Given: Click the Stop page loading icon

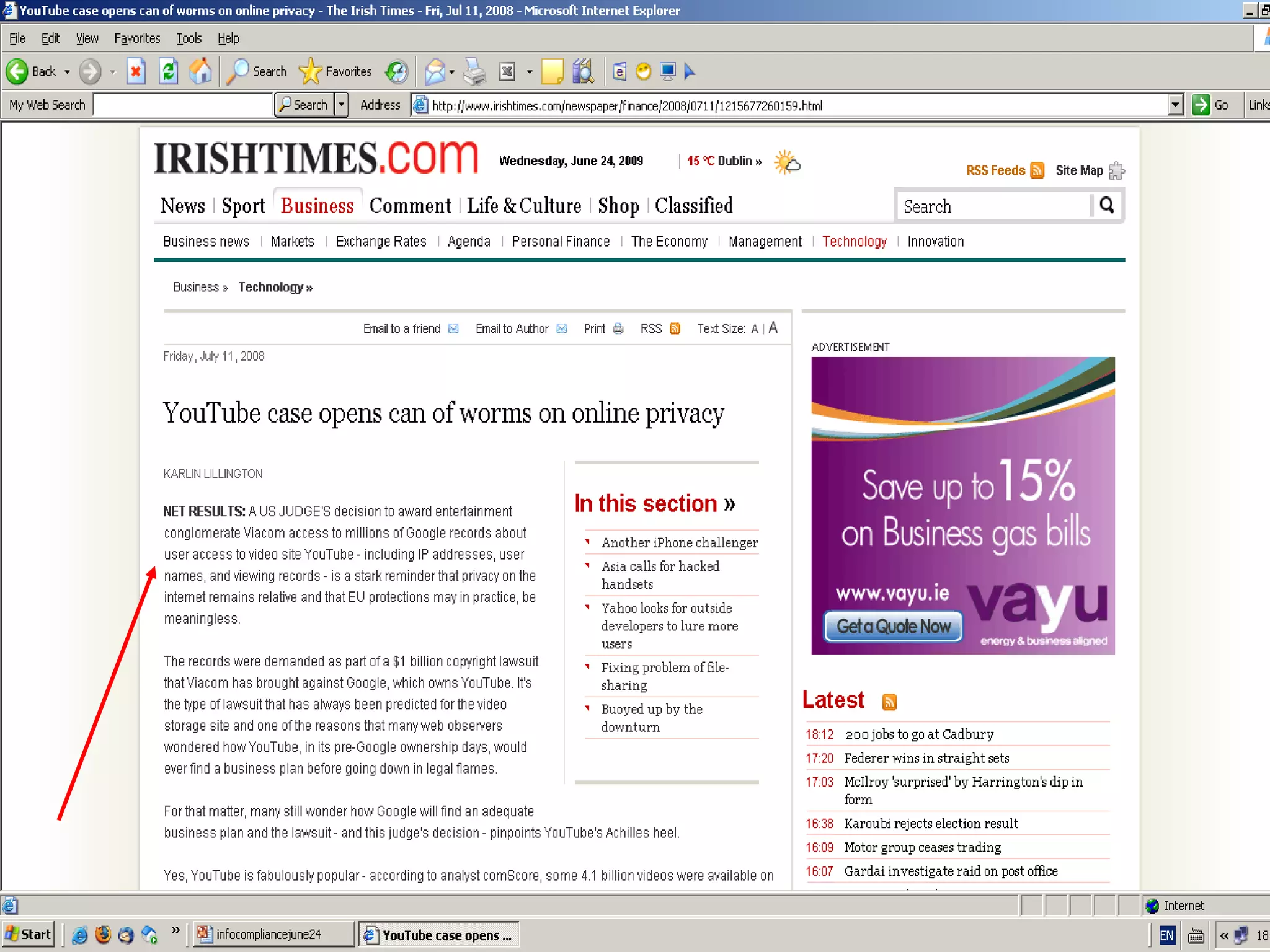Looking at the screenshot, I should tap(136, 72).
